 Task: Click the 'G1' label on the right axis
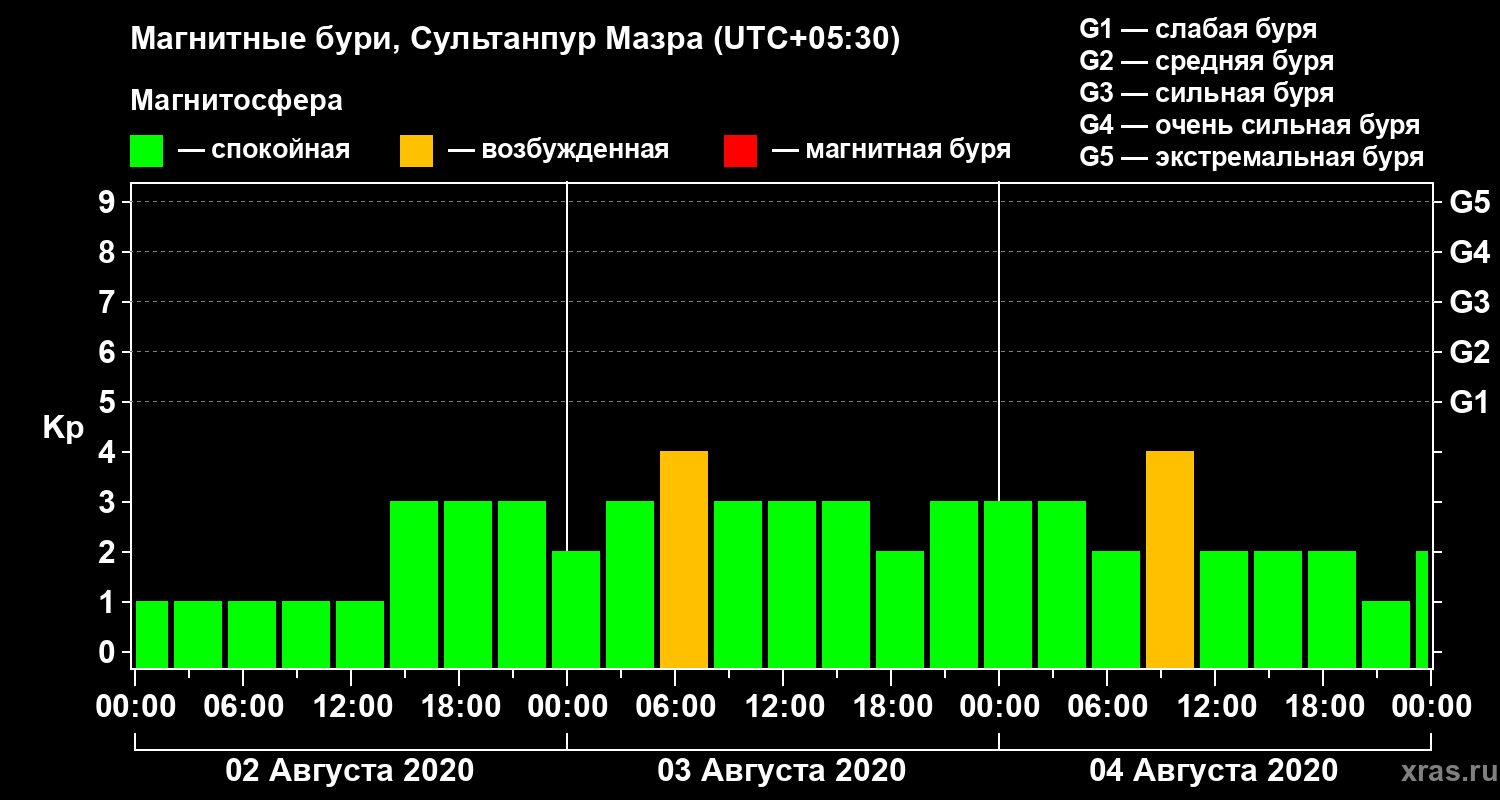[x=1469, y=402]
